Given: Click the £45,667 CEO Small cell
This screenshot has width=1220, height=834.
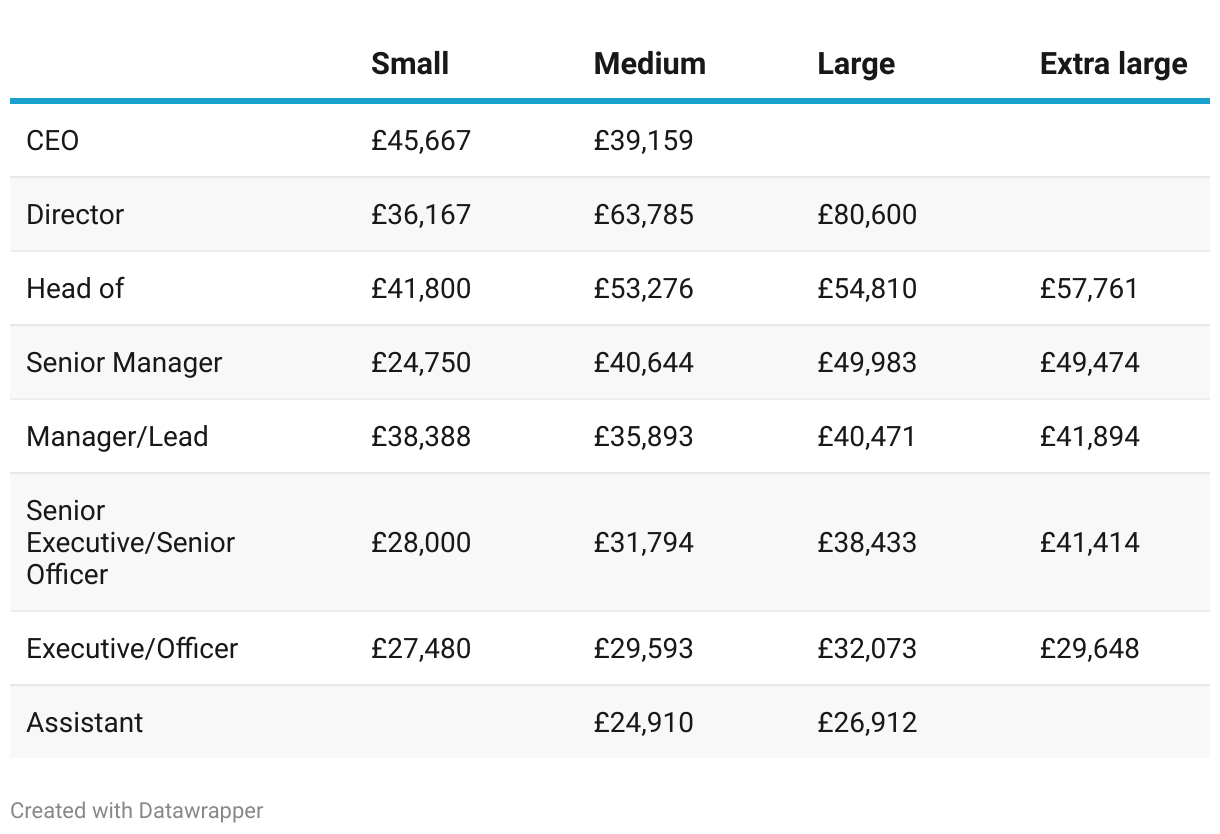Looking at the screenshot, I should [x=420, y=140].
